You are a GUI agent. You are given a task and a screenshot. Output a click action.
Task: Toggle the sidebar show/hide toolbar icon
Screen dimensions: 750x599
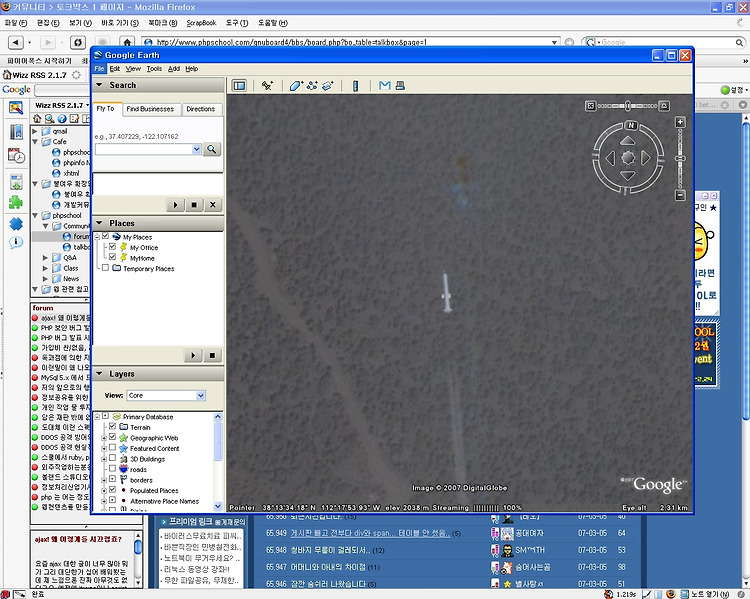pos(239,86)
